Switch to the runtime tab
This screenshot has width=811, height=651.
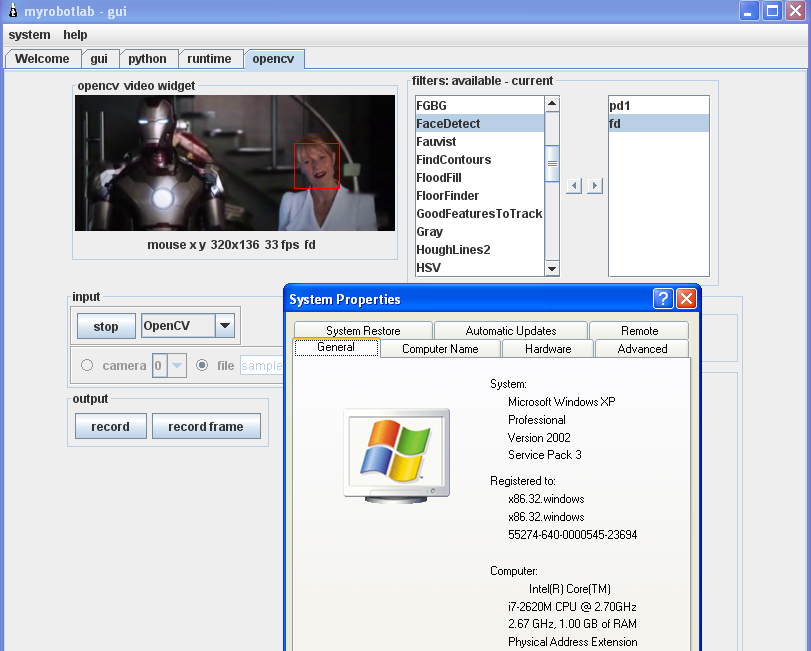pyautogui.click(x=209, y=59)
